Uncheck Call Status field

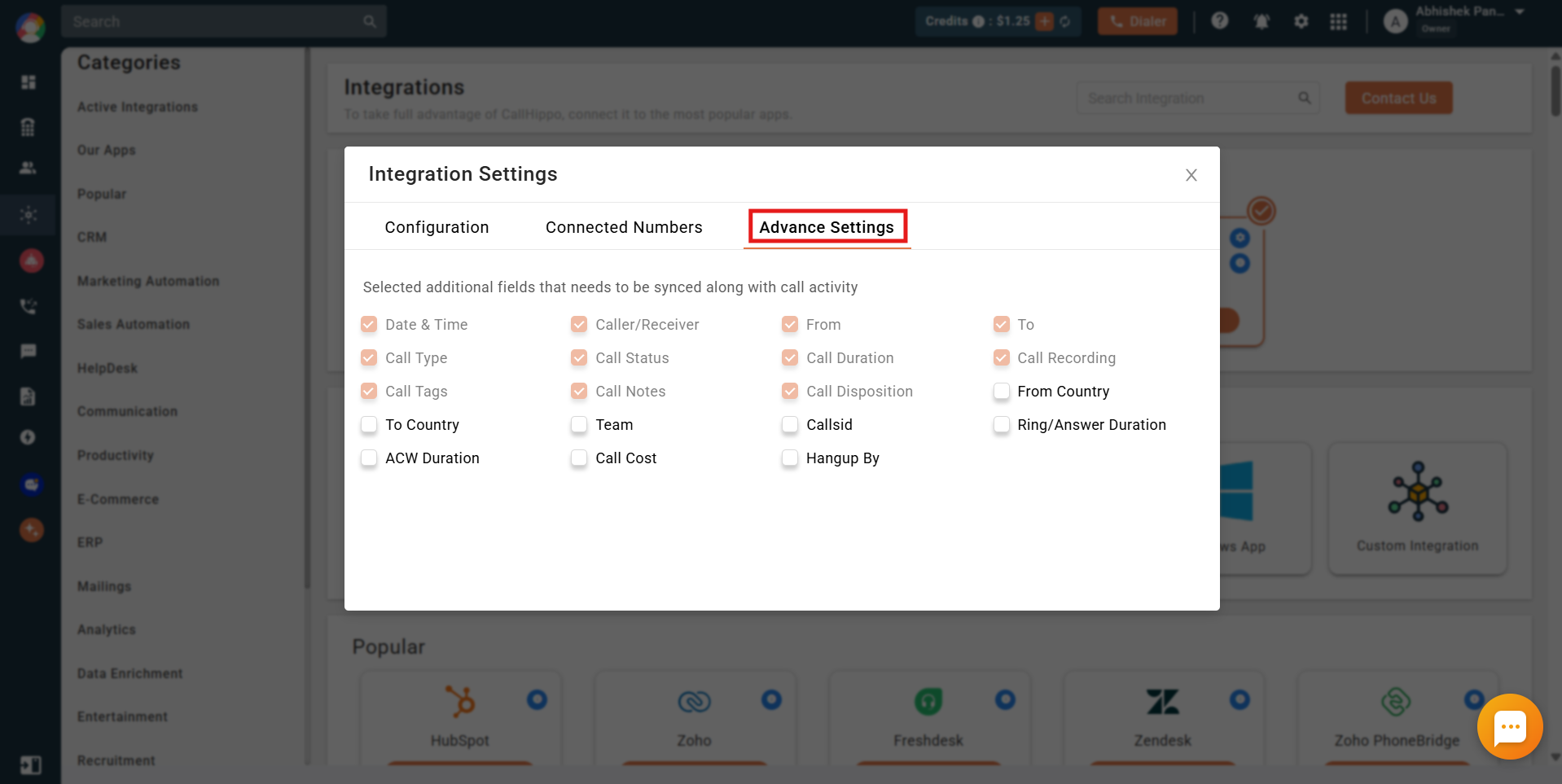pos(579,358)
